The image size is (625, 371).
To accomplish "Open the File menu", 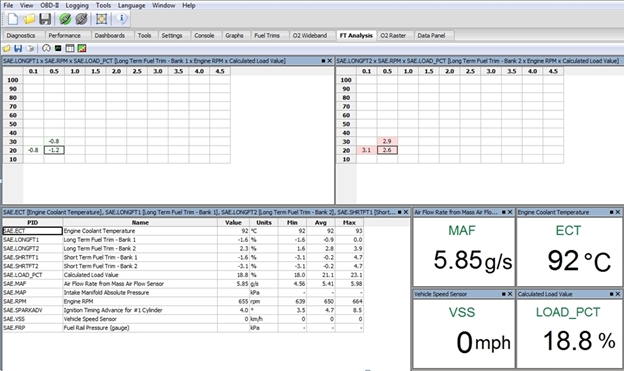I will point(8,6).
